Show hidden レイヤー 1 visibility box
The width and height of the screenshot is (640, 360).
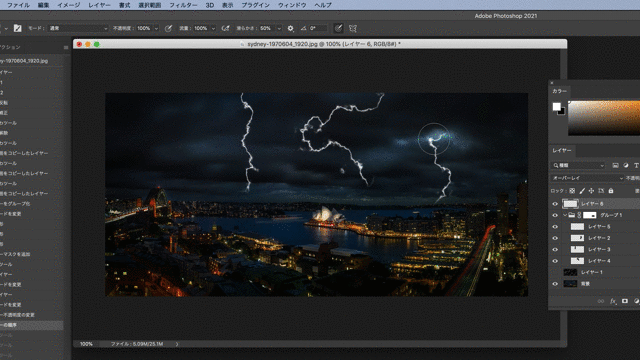[x=555, y=272]
